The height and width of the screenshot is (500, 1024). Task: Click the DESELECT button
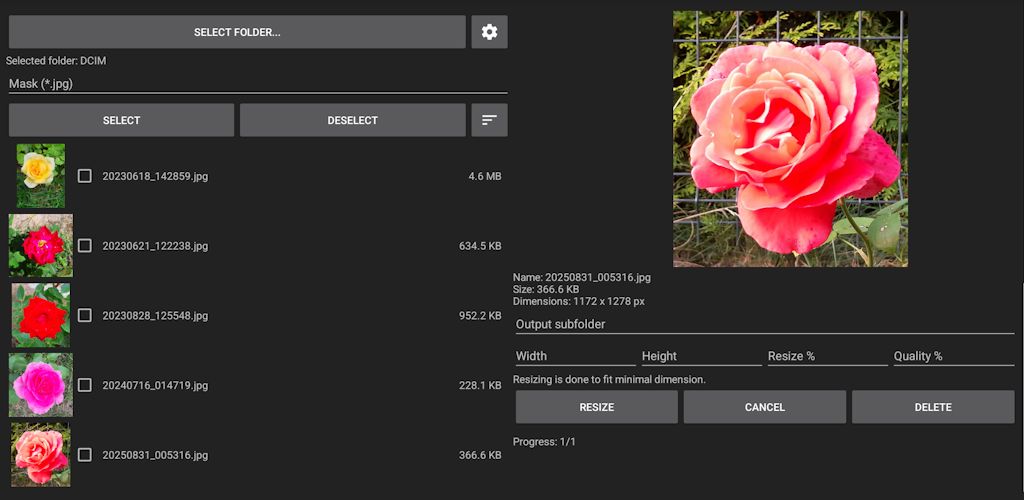point(353,120)
